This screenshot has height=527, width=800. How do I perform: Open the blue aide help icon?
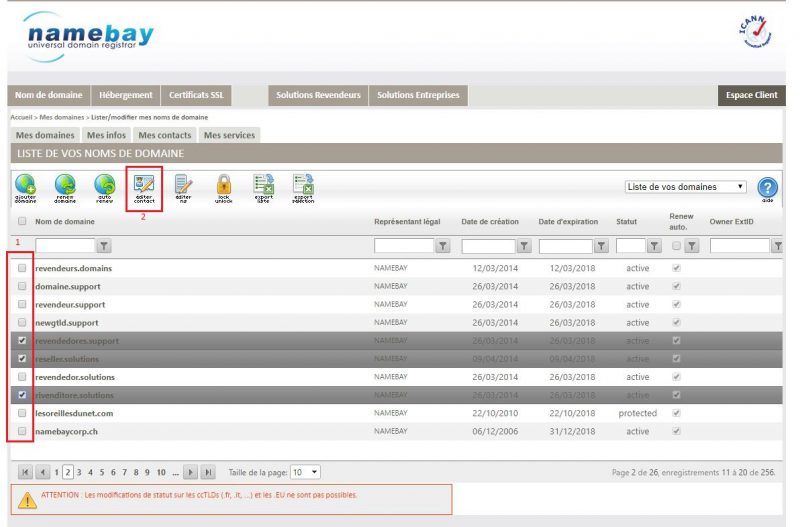click(767, 188)
